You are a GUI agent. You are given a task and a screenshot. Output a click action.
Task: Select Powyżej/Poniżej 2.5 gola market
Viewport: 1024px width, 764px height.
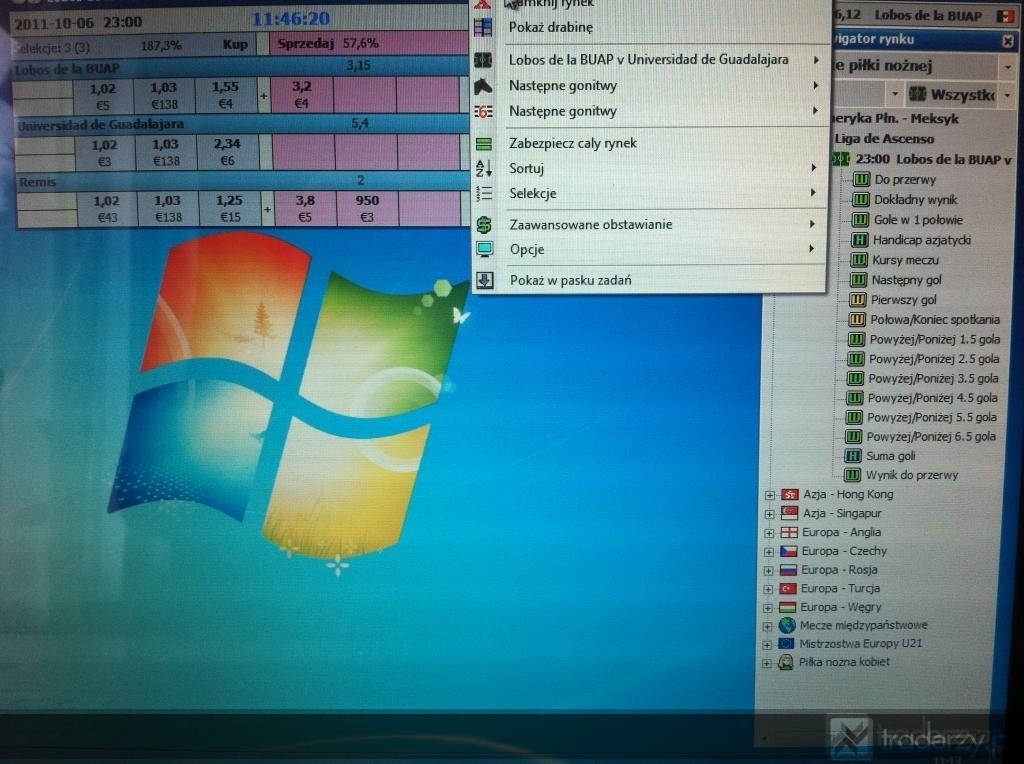tap(934, 358)
